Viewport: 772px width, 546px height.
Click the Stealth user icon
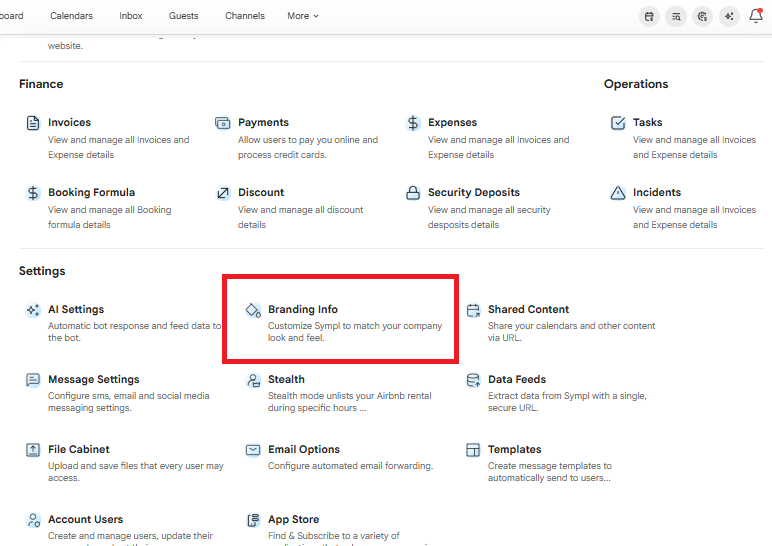pos(253,380)
